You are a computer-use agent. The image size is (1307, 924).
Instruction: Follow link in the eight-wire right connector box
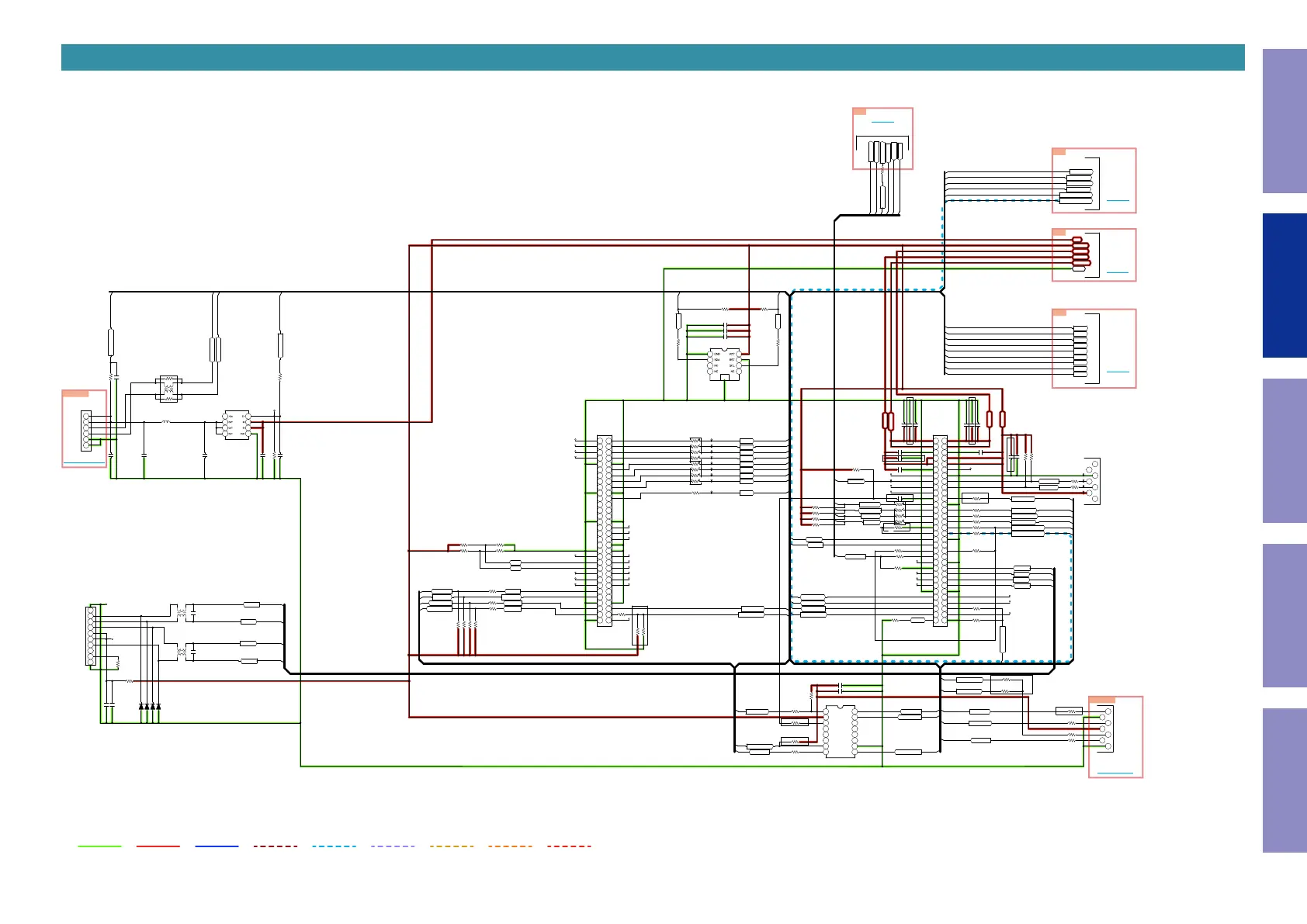[x=1118, y=372]
